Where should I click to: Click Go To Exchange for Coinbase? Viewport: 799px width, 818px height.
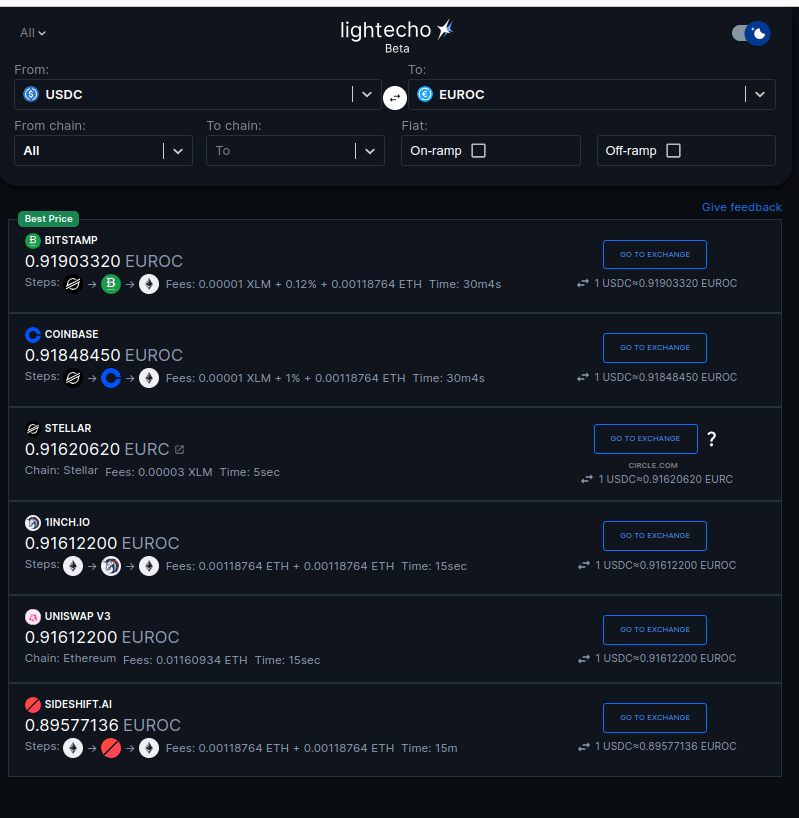[655, 347]
